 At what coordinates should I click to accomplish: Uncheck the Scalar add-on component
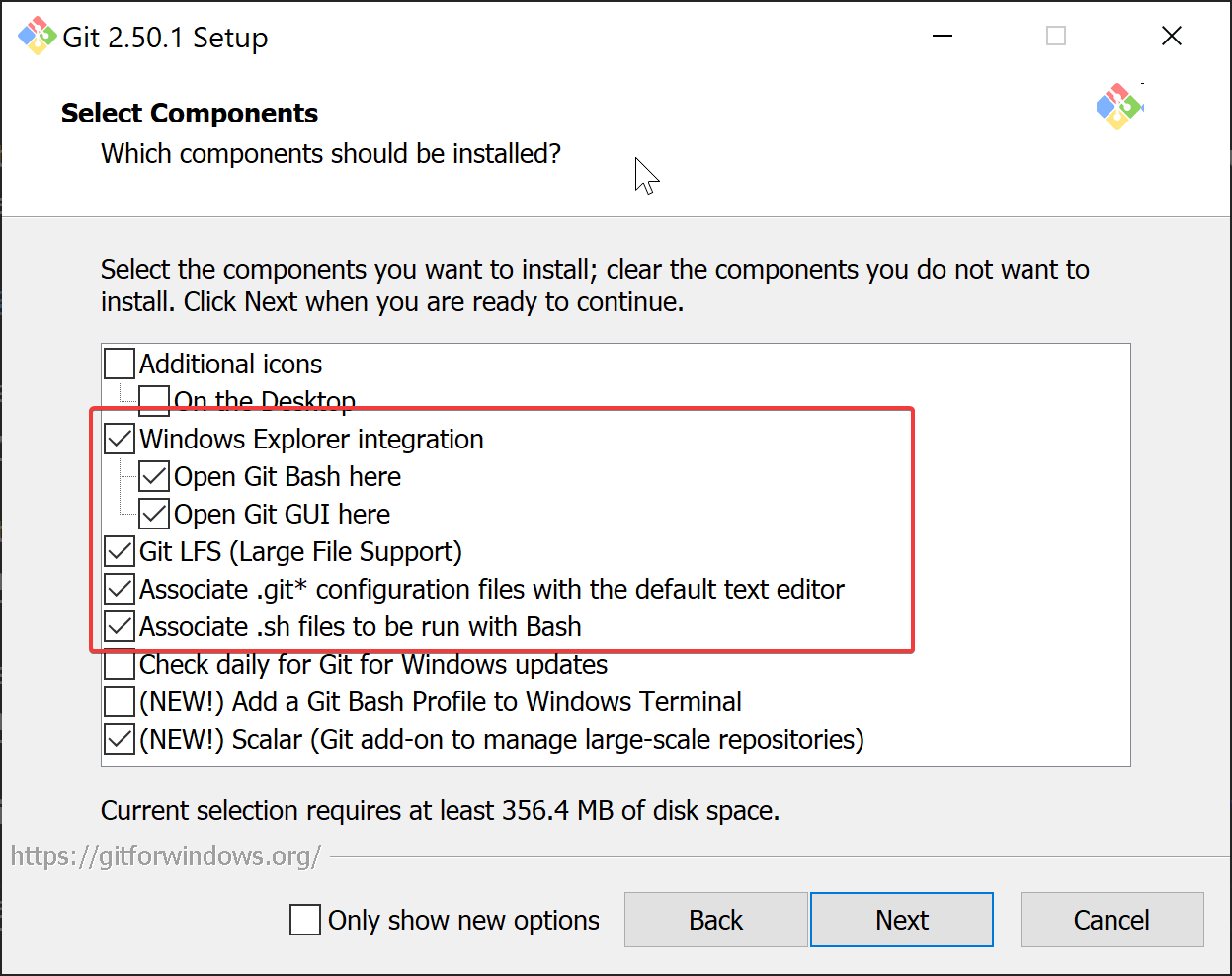coord(120,739)
